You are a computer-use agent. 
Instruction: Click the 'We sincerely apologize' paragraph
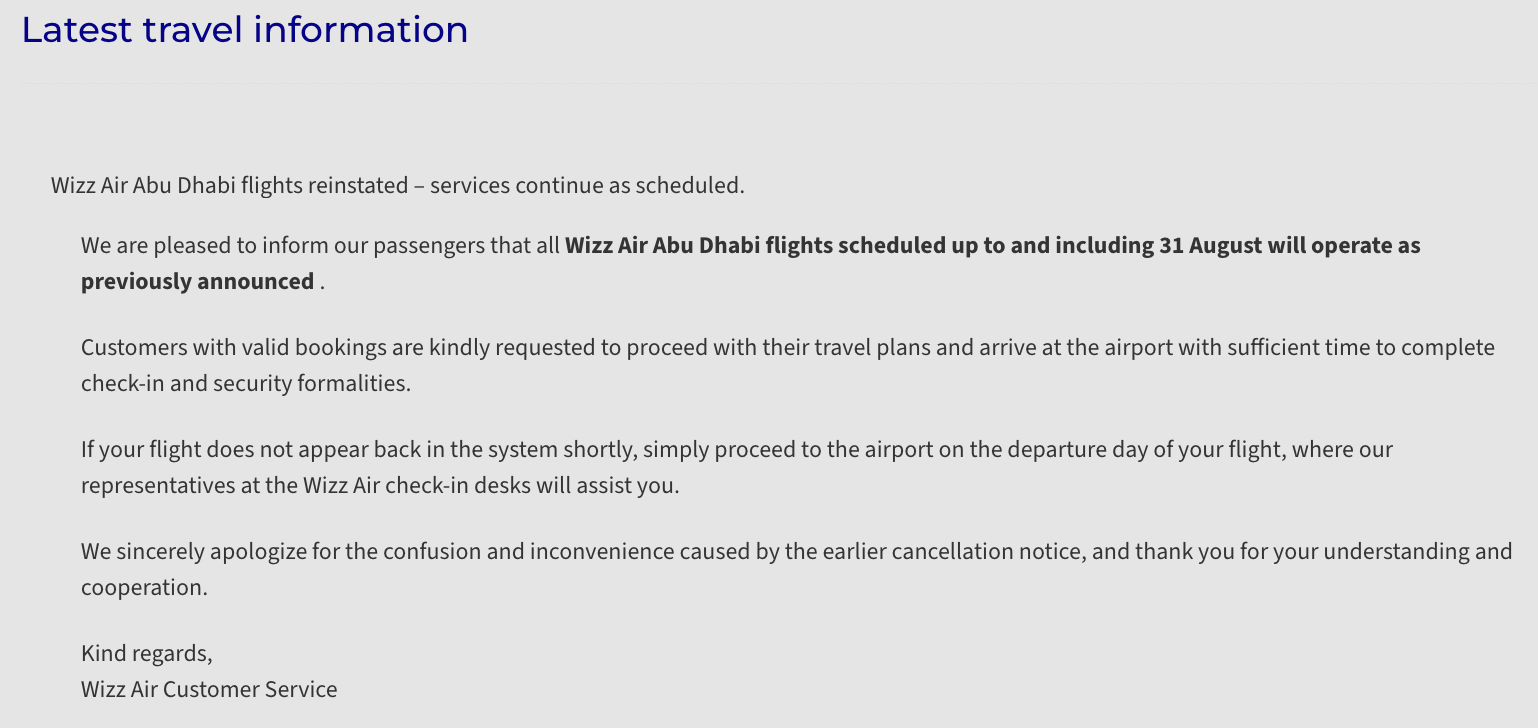796,570
